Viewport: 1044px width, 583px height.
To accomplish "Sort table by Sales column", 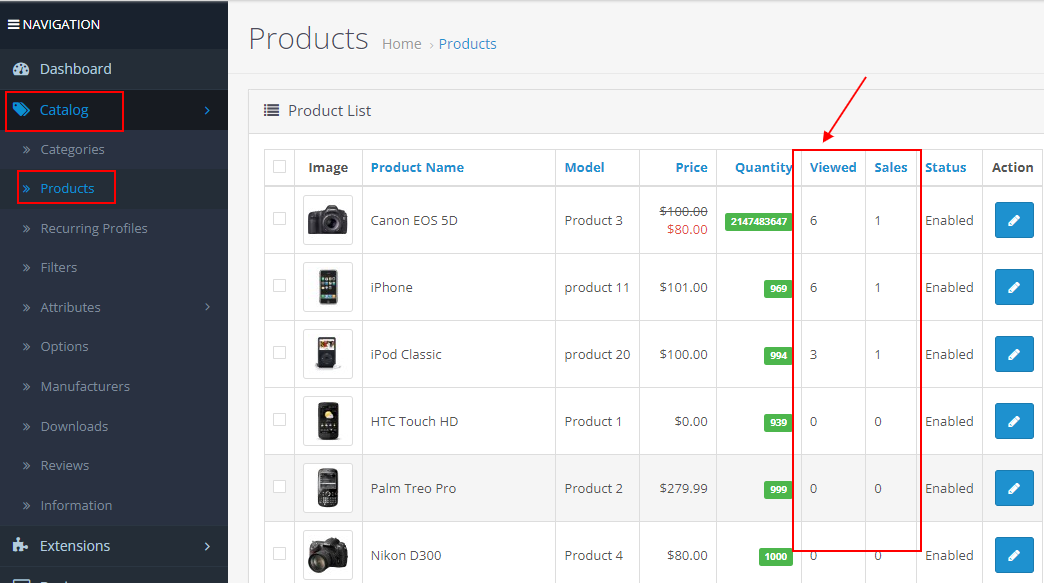I will (x=891, y=168).
